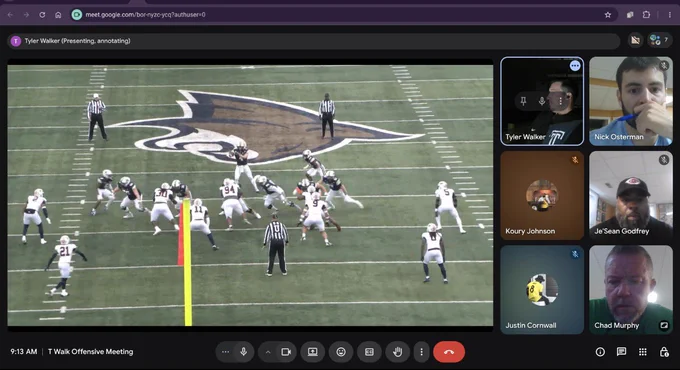Click the name label Koury Johnson
The image size is (680, 370).
tap(530, 231)
